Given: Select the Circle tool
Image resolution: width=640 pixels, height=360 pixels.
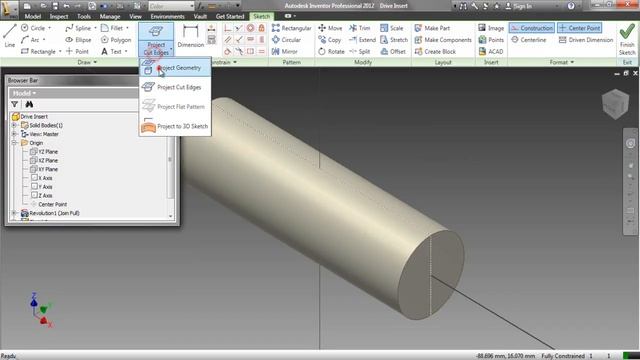Looking at the screenshot, I should point(33,28).
